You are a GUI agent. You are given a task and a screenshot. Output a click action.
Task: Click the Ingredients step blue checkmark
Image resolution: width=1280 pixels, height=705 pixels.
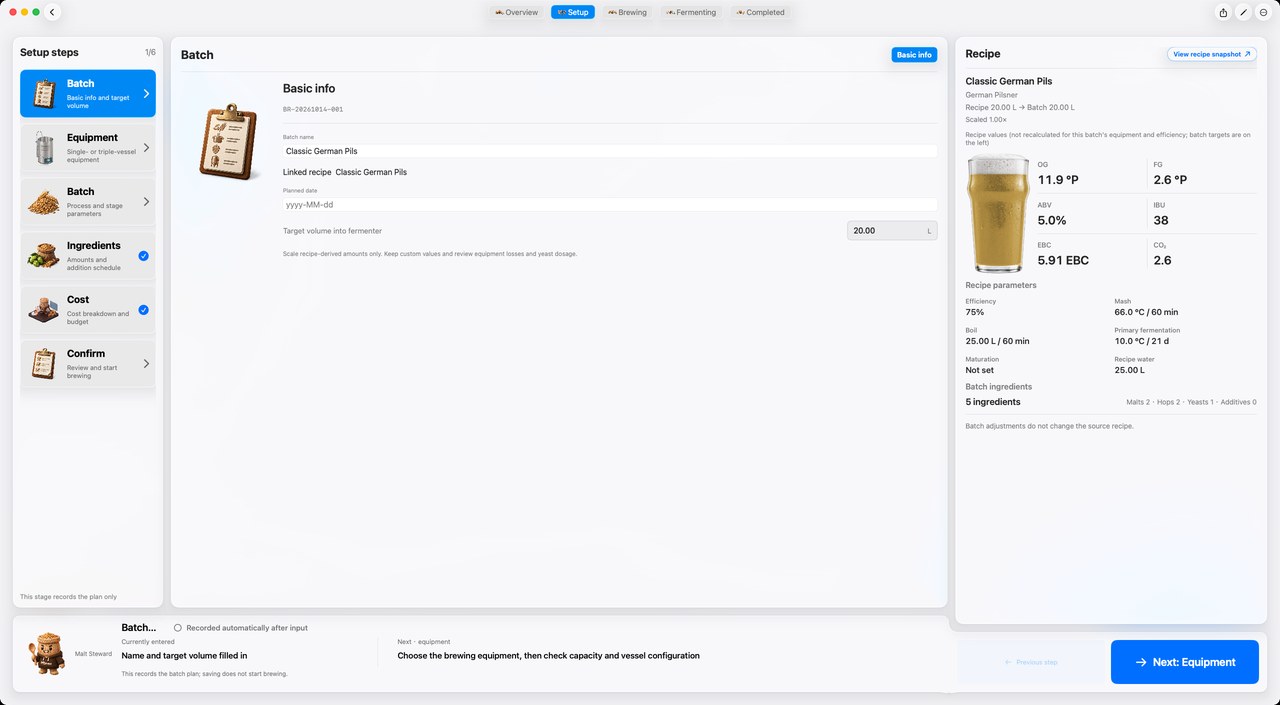point(144,256)
